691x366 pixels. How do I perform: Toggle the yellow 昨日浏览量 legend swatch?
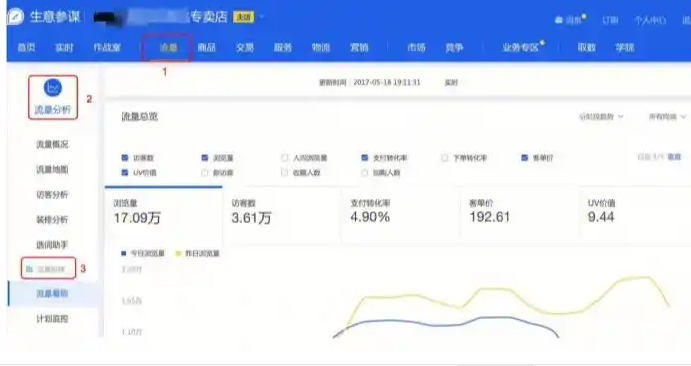pyautogui.click(x=178, y=253)
